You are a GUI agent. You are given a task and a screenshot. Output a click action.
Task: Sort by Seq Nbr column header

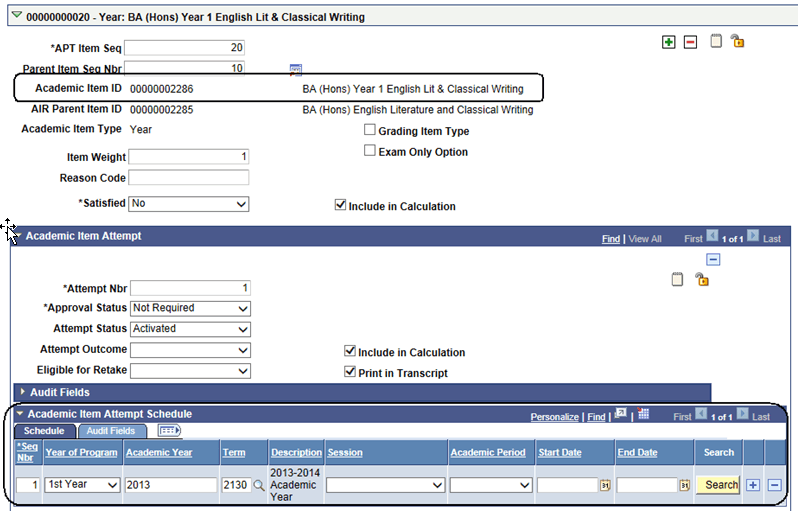click(x=27, y=452)
